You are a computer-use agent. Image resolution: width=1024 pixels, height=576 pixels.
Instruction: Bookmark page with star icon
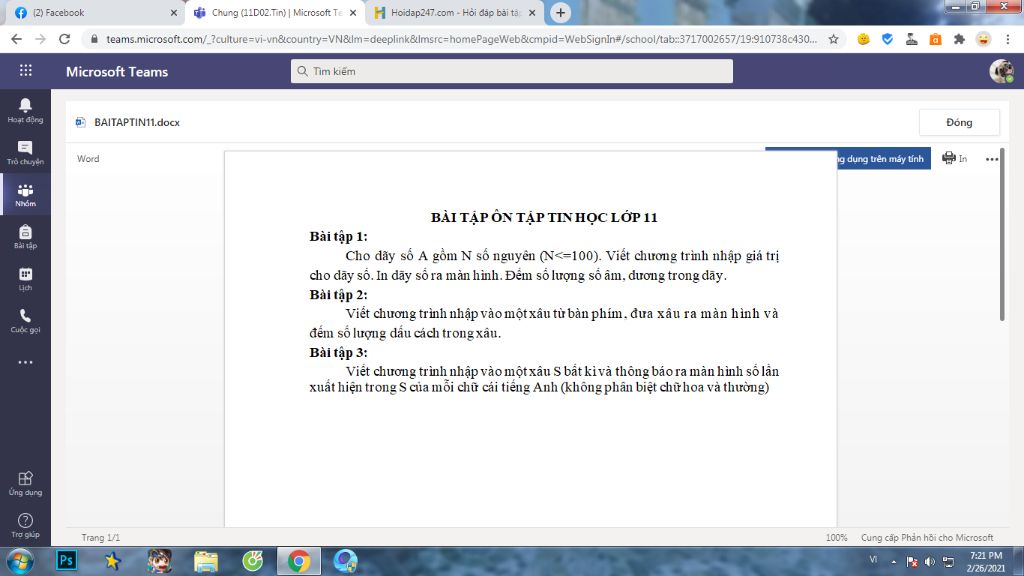(833, 39)
